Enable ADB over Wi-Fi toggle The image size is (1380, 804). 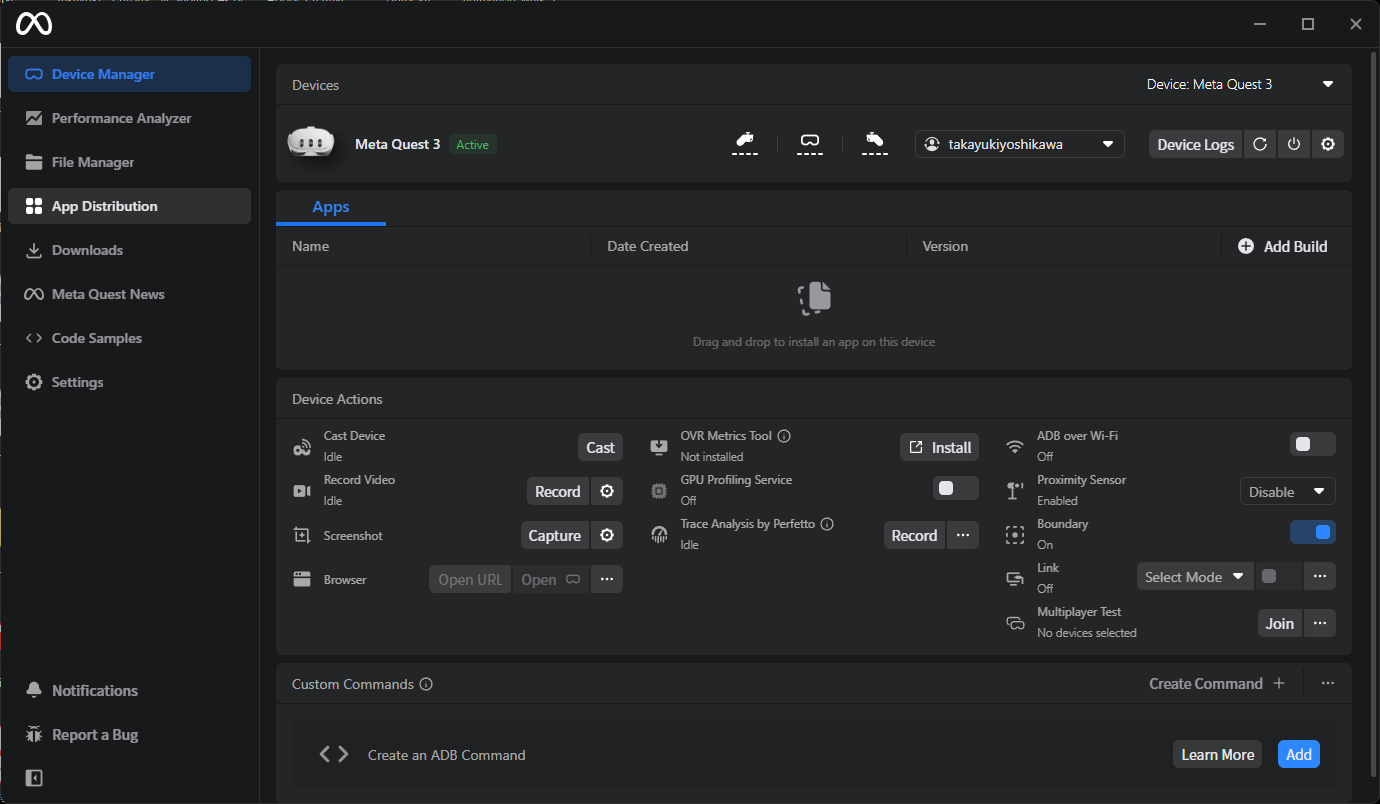pos(1312,445)
